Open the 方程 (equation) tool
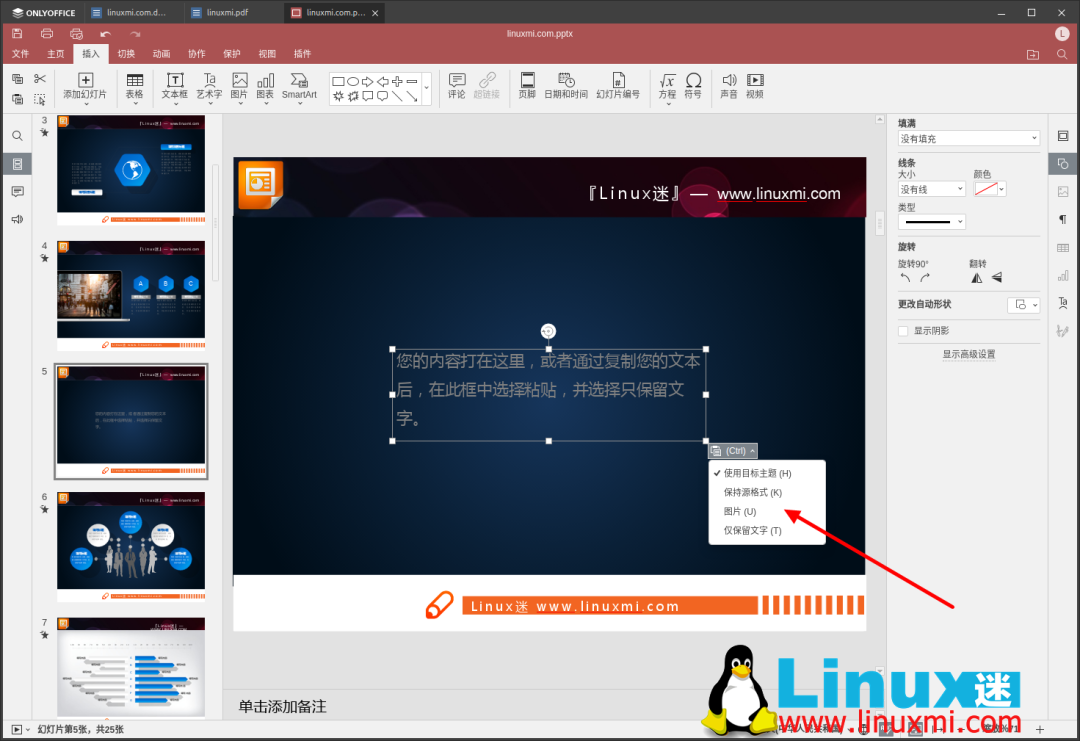1080x741 pixels. pyautogui.click(x=667, y=86)
